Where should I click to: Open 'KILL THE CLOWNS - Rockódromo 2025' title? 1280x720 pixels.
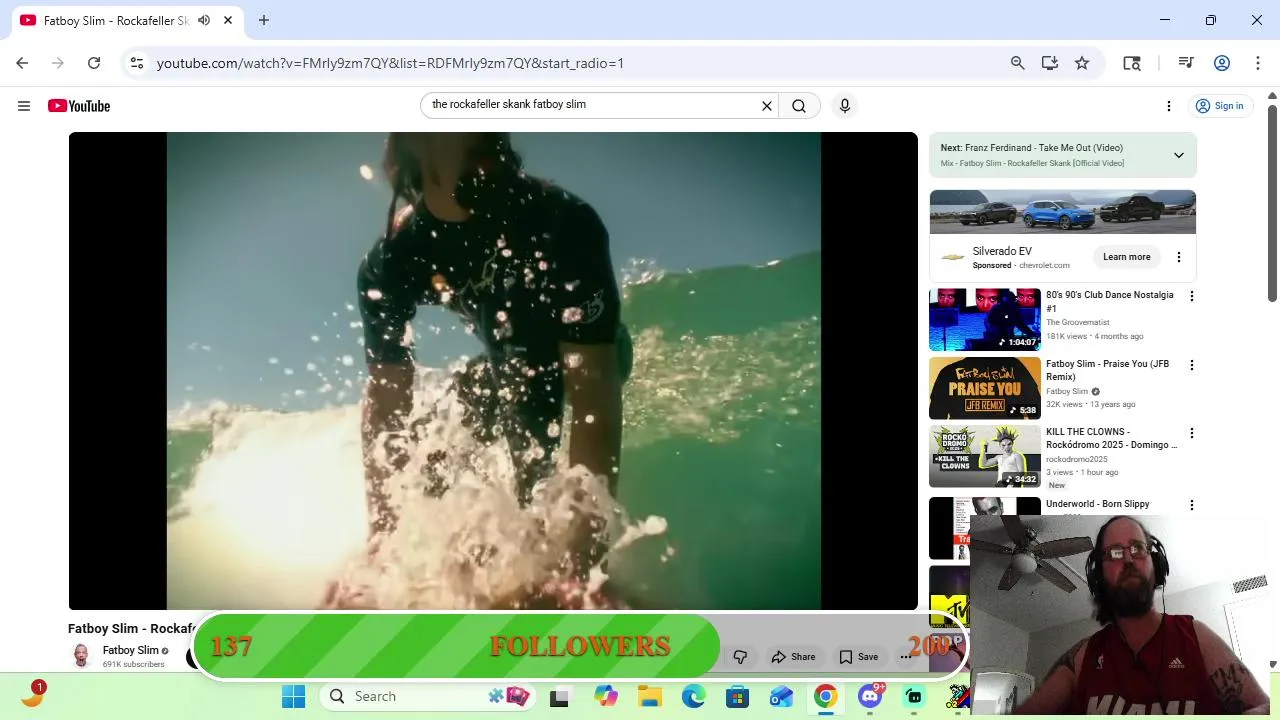click(1112, 438)
